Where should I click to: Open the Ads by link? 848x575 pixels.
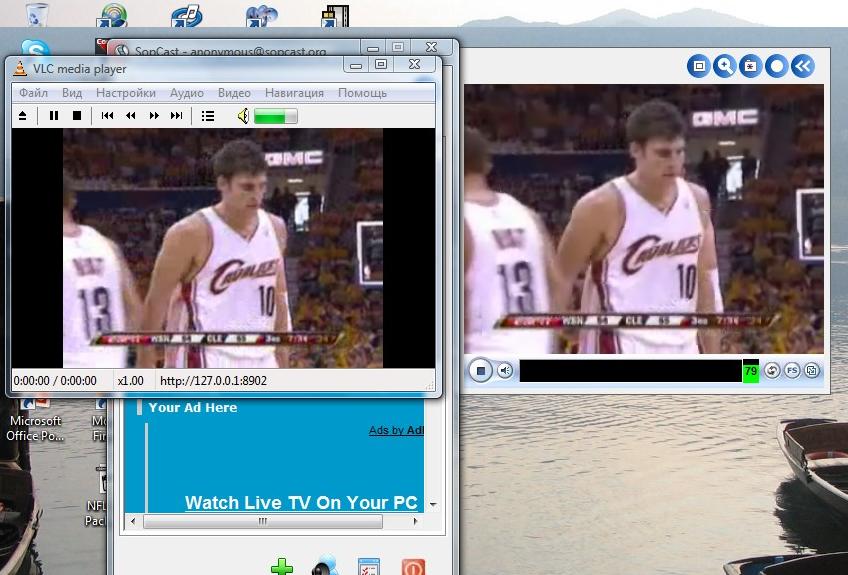[396, 431]
